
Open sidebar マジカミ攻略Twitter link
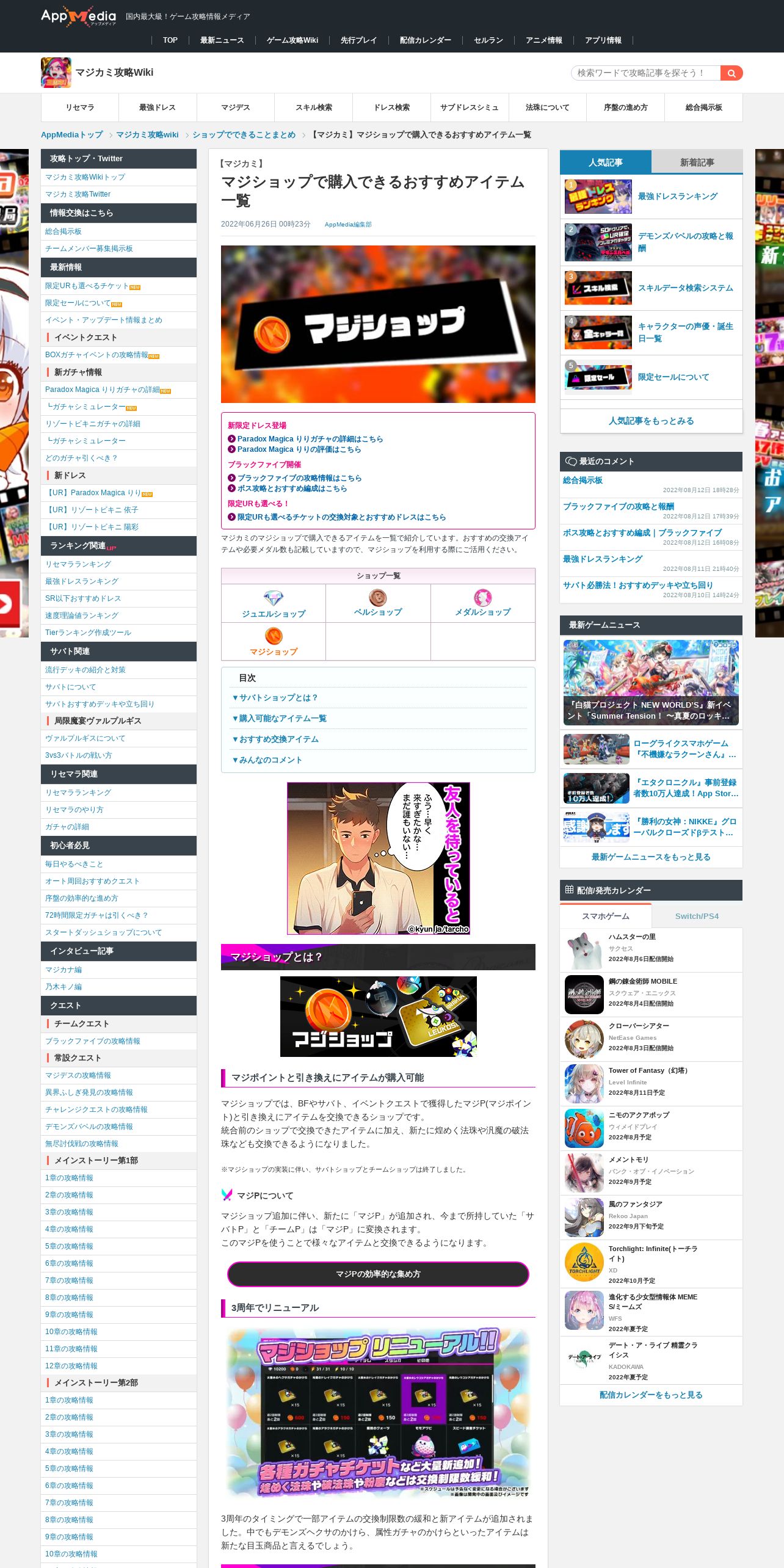[x=78, y=194]
